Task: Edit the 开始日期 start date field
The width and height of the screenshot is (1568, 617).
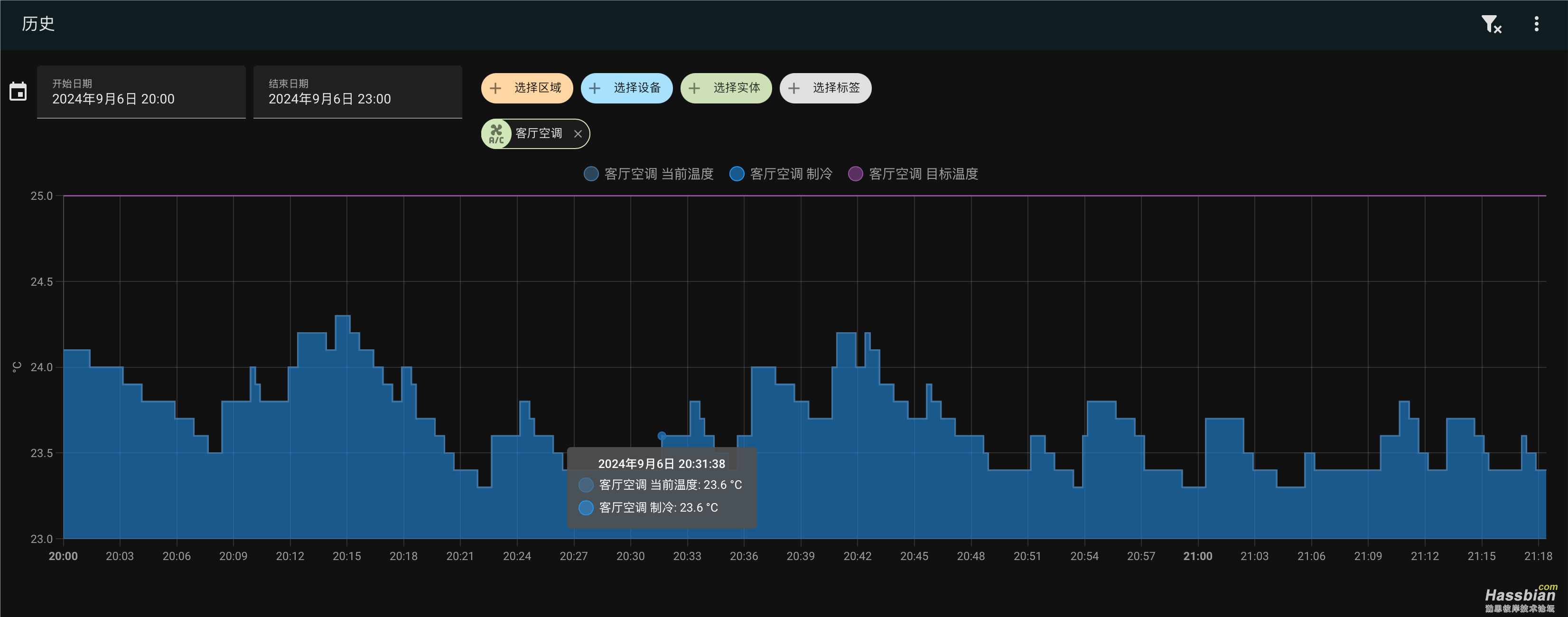Action: point(141,92)
